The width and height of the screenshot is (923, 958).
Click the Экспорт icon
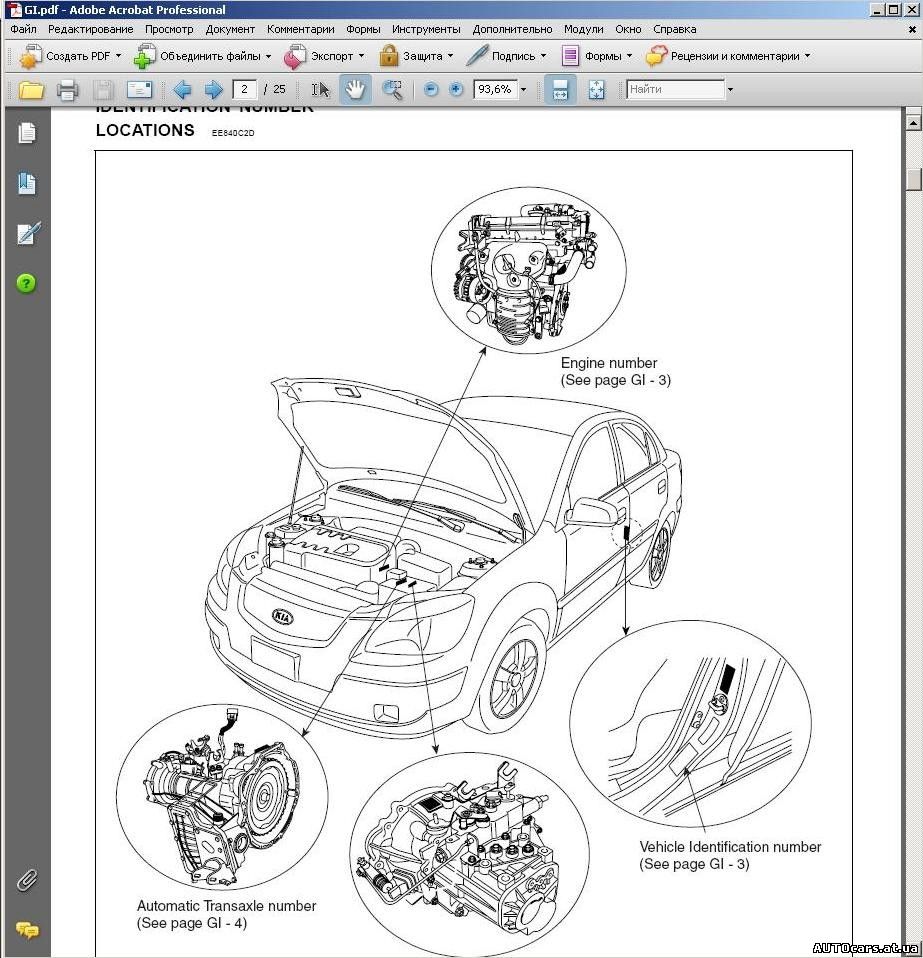pyautogui.click(x=295, y=56)
